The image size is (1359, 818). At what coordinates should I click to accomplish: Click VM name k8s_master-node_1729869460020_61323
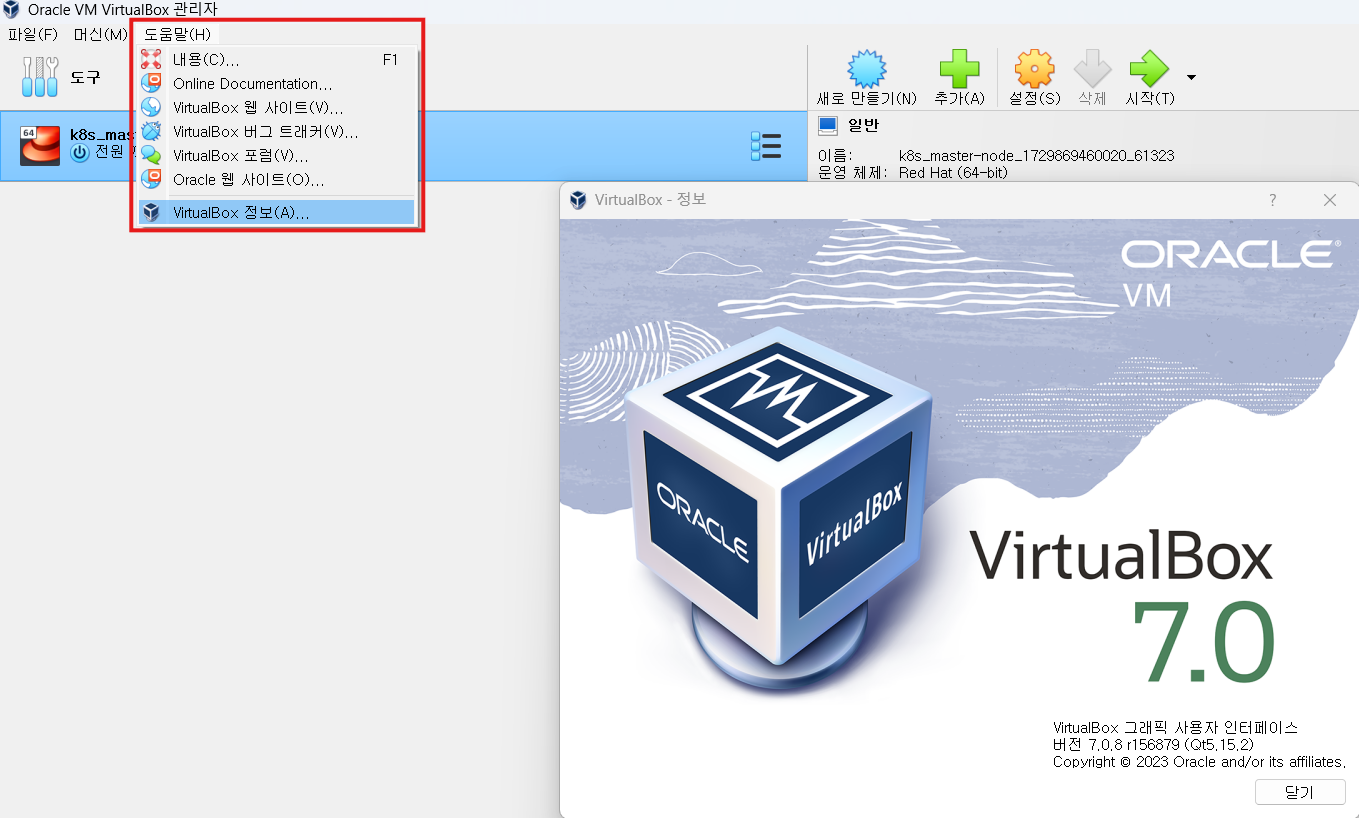1036,156
